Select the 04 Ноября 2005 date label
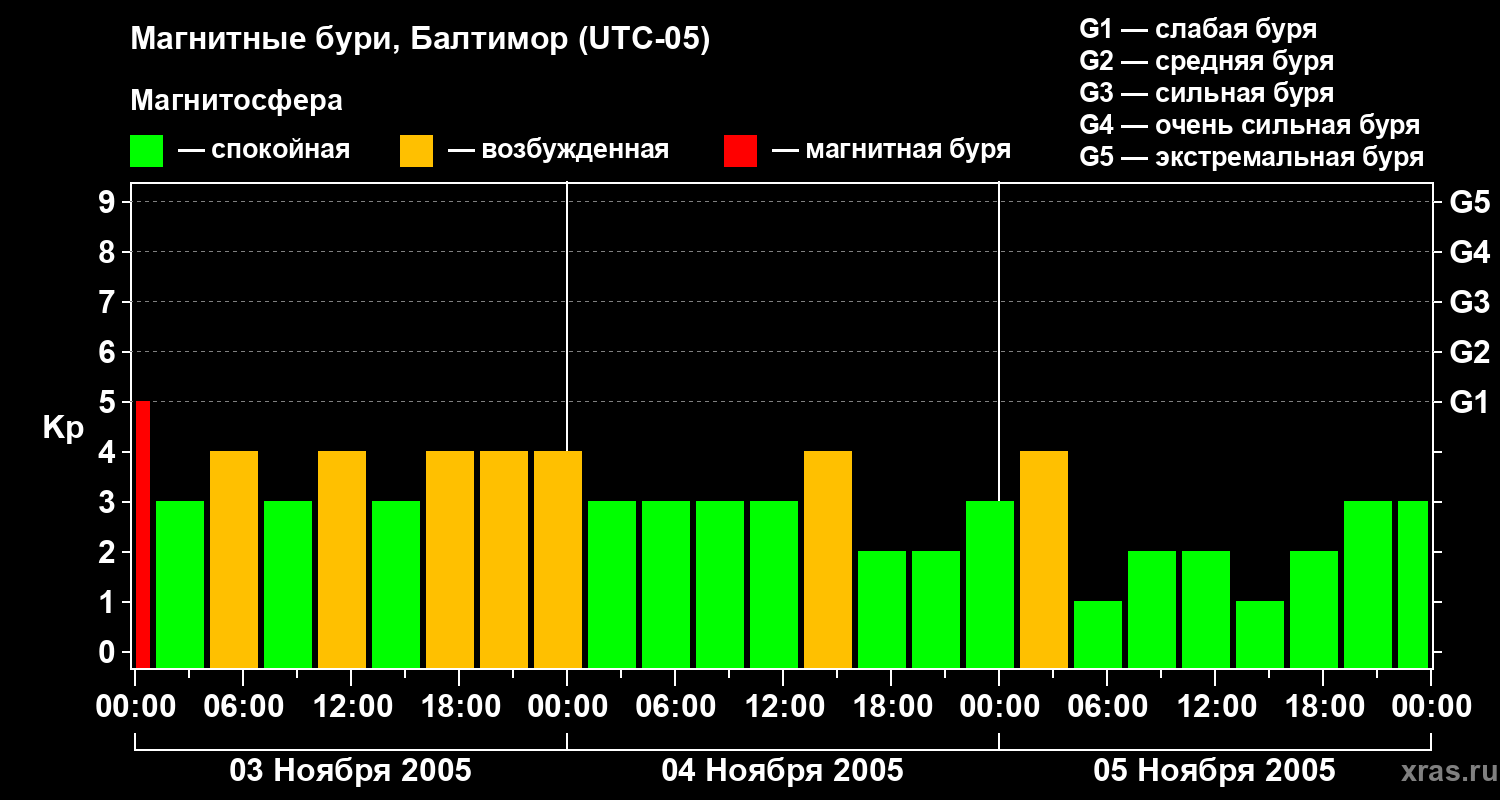Screen dimensions: 1500x800 point(782,771)
